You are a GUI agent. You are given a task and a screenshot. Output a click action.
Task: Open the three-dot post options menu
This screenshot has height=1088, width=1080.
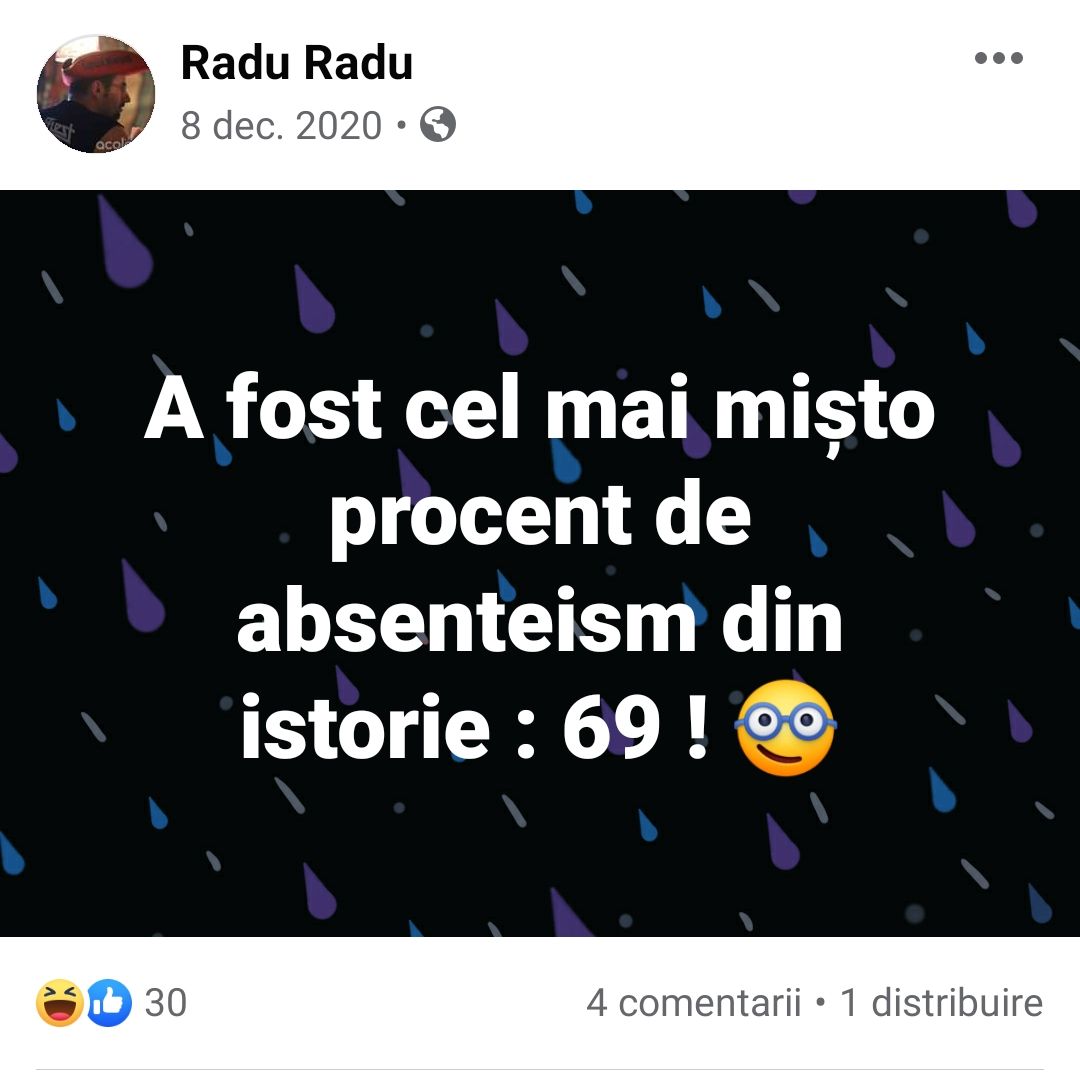(x=998, y=58)
